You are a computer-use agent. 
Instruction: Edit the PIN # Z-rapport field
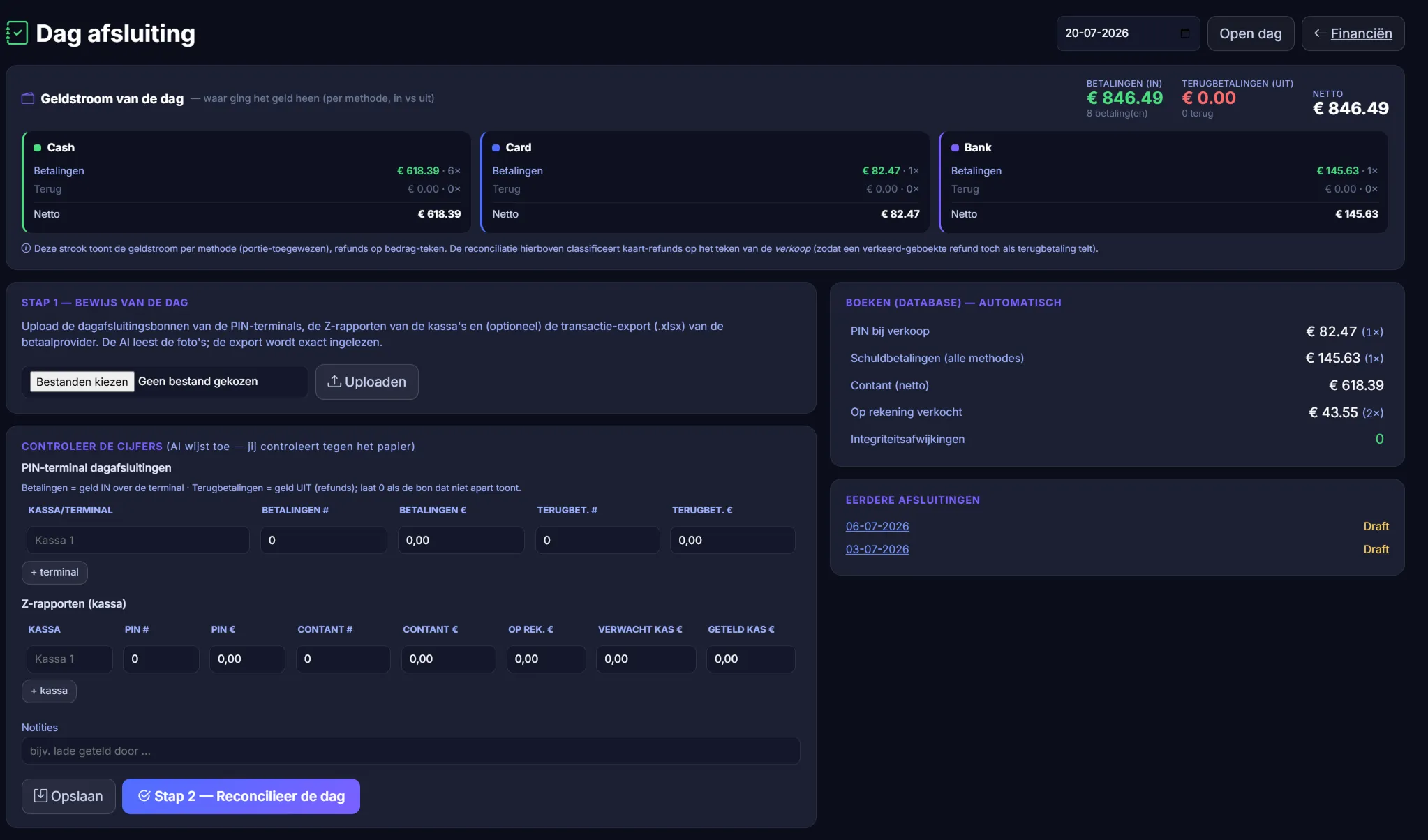coord(161,659)
